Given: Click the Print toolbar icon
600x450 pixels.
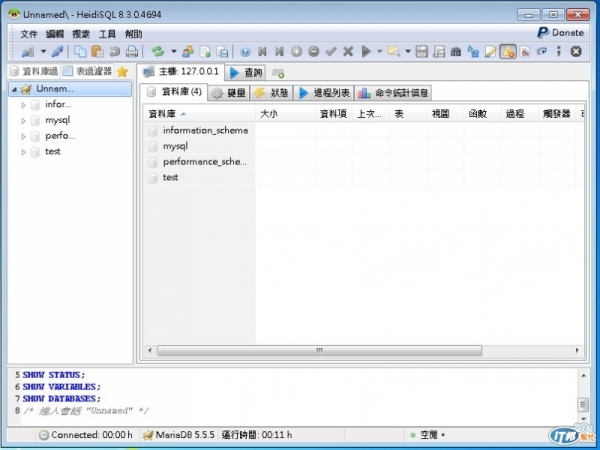Looking at the screenshot, I should tap(132, 51).
